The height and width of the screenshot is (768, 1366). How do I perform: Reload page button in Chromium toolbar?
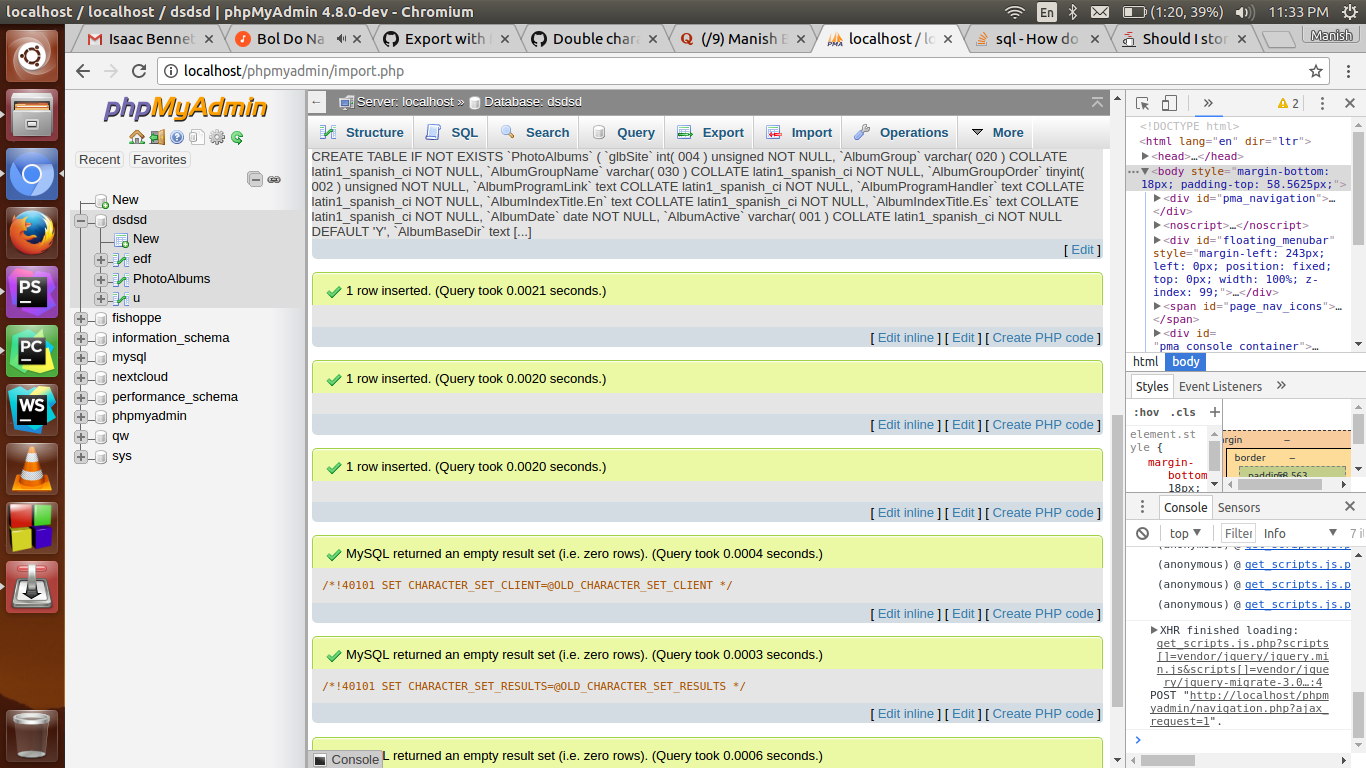(x=140, y=71)
